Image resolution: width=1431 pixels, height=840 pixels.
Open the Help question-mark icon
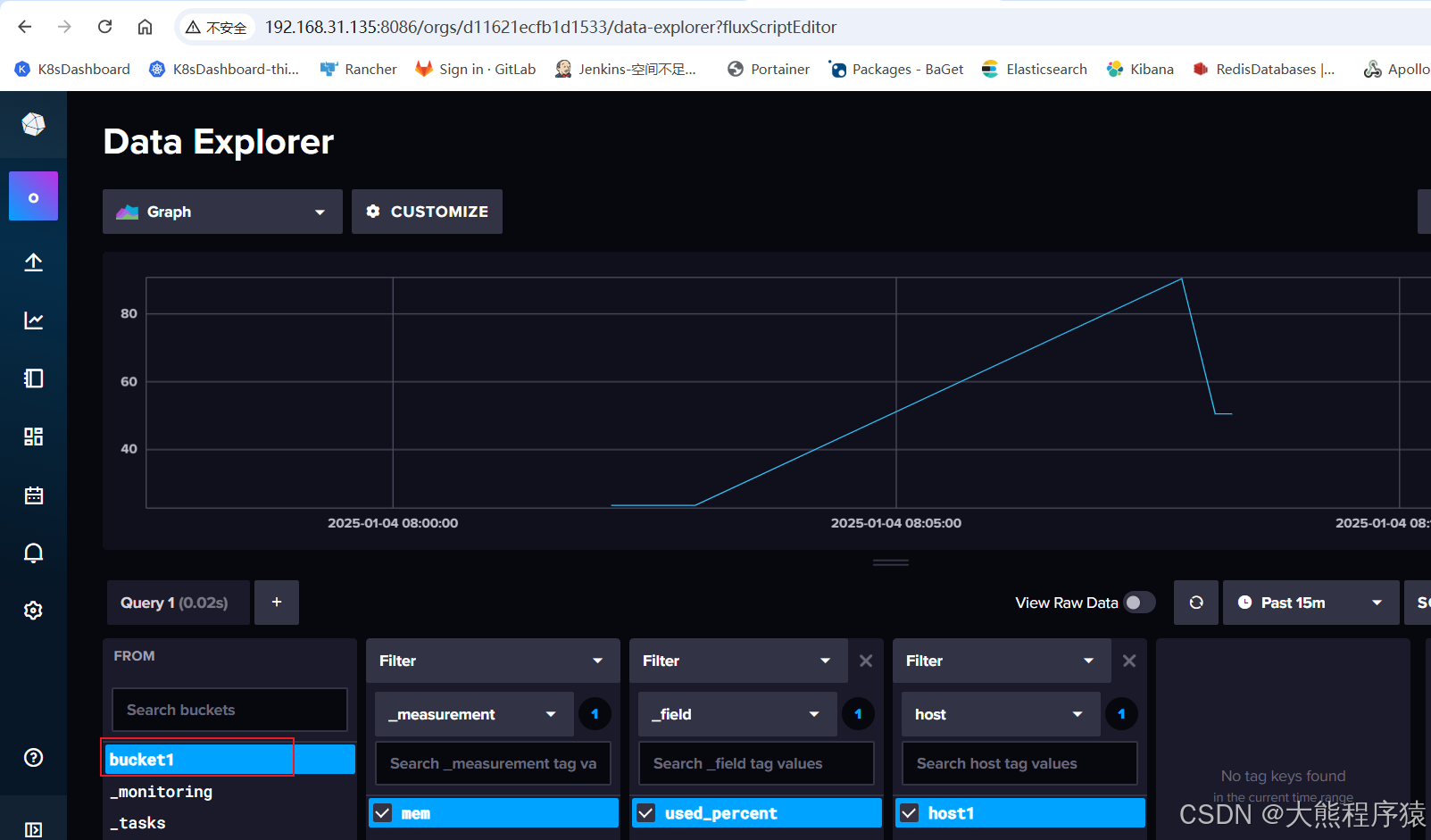33,757
